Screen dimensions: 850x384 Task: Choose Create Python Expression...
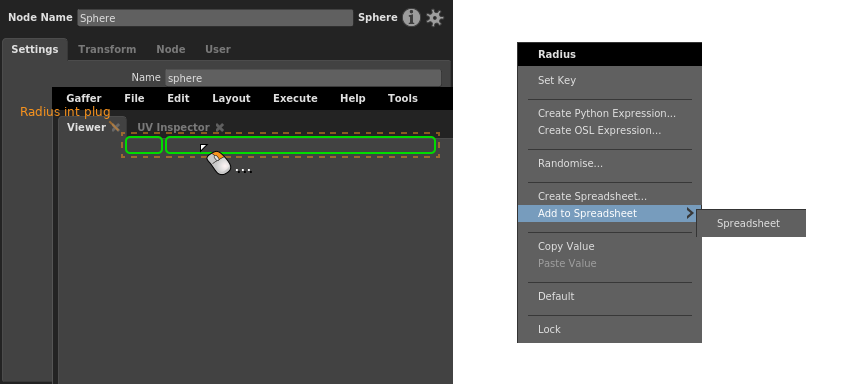click(x=609, y=113)
